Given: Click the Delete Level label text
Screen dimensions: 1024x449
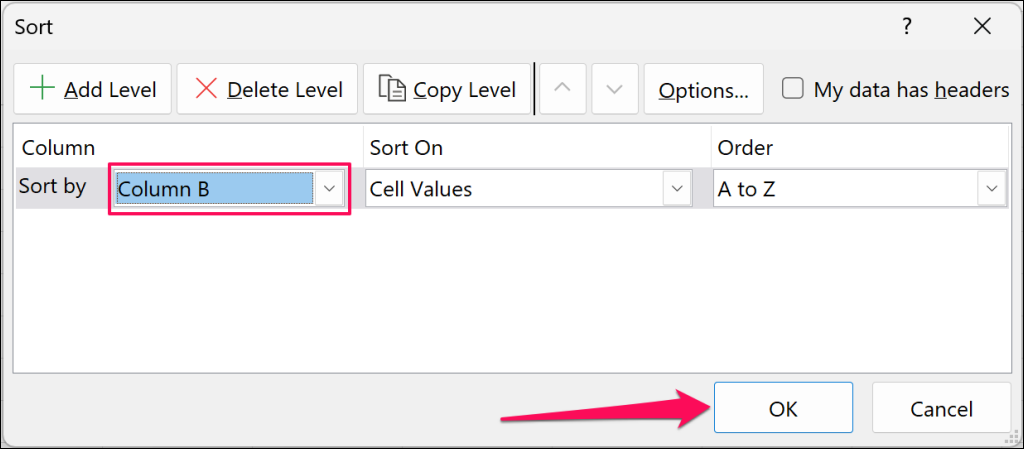Looking at the screenshot, I should click(x=285, y=90).
